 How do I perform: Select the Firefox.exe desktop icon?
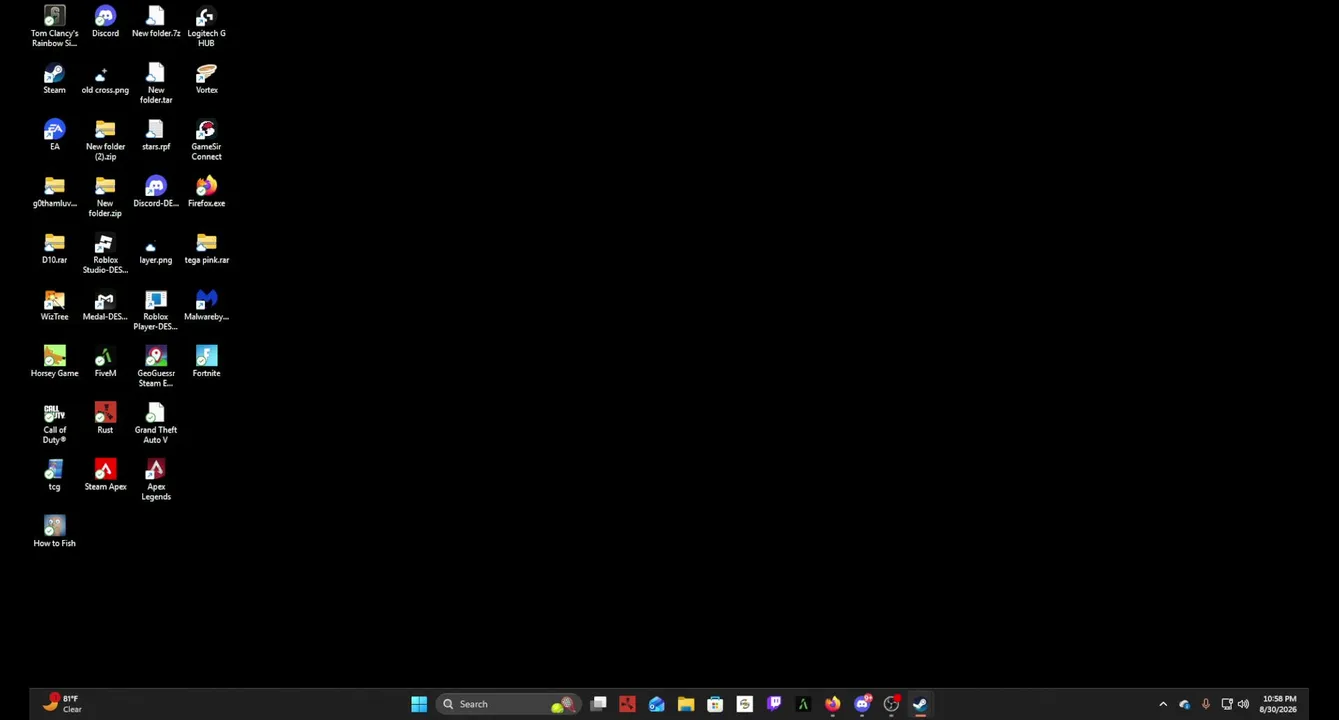click(206, 192)
